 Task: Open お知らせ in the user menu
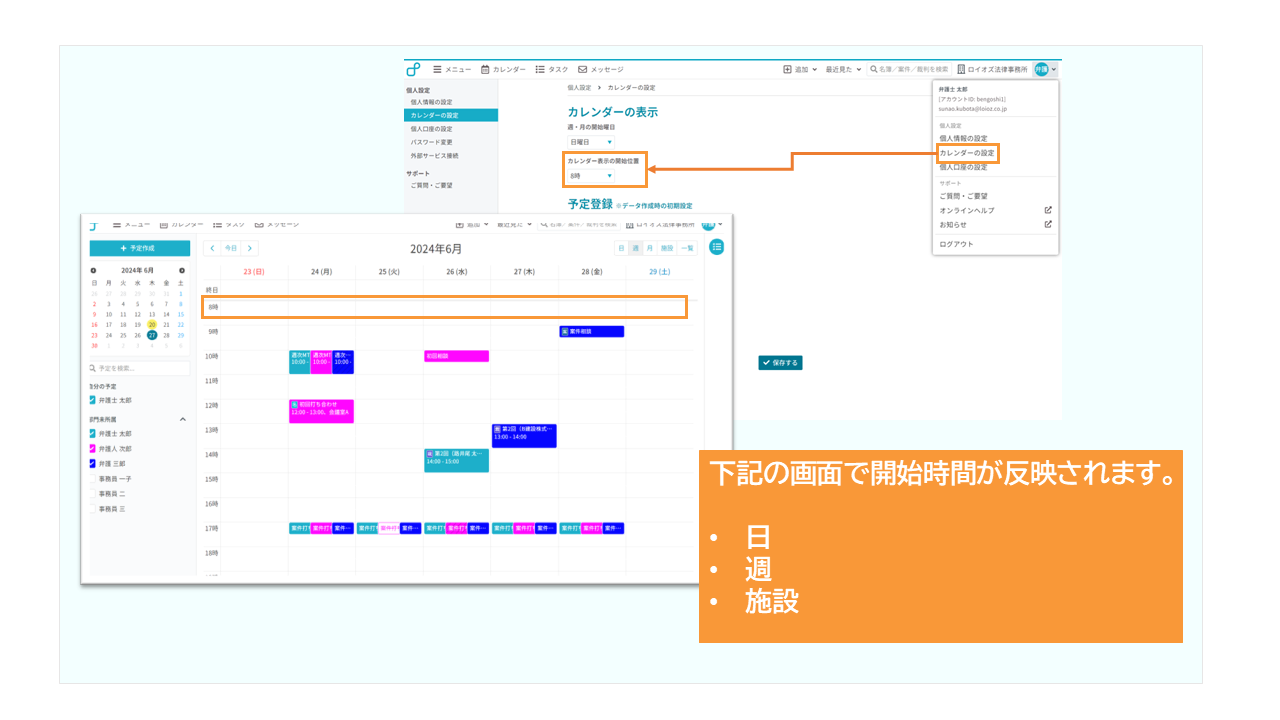coord(953,224)
